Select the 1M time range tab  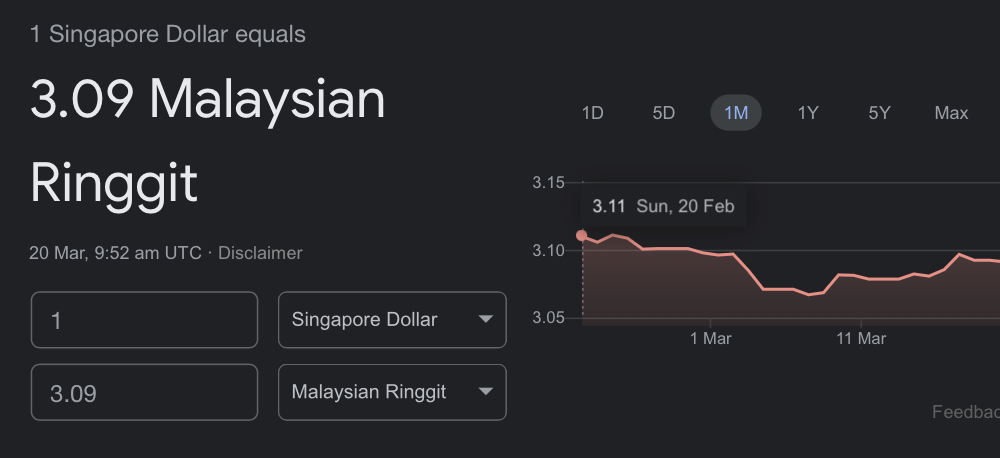tap(736, 113)
